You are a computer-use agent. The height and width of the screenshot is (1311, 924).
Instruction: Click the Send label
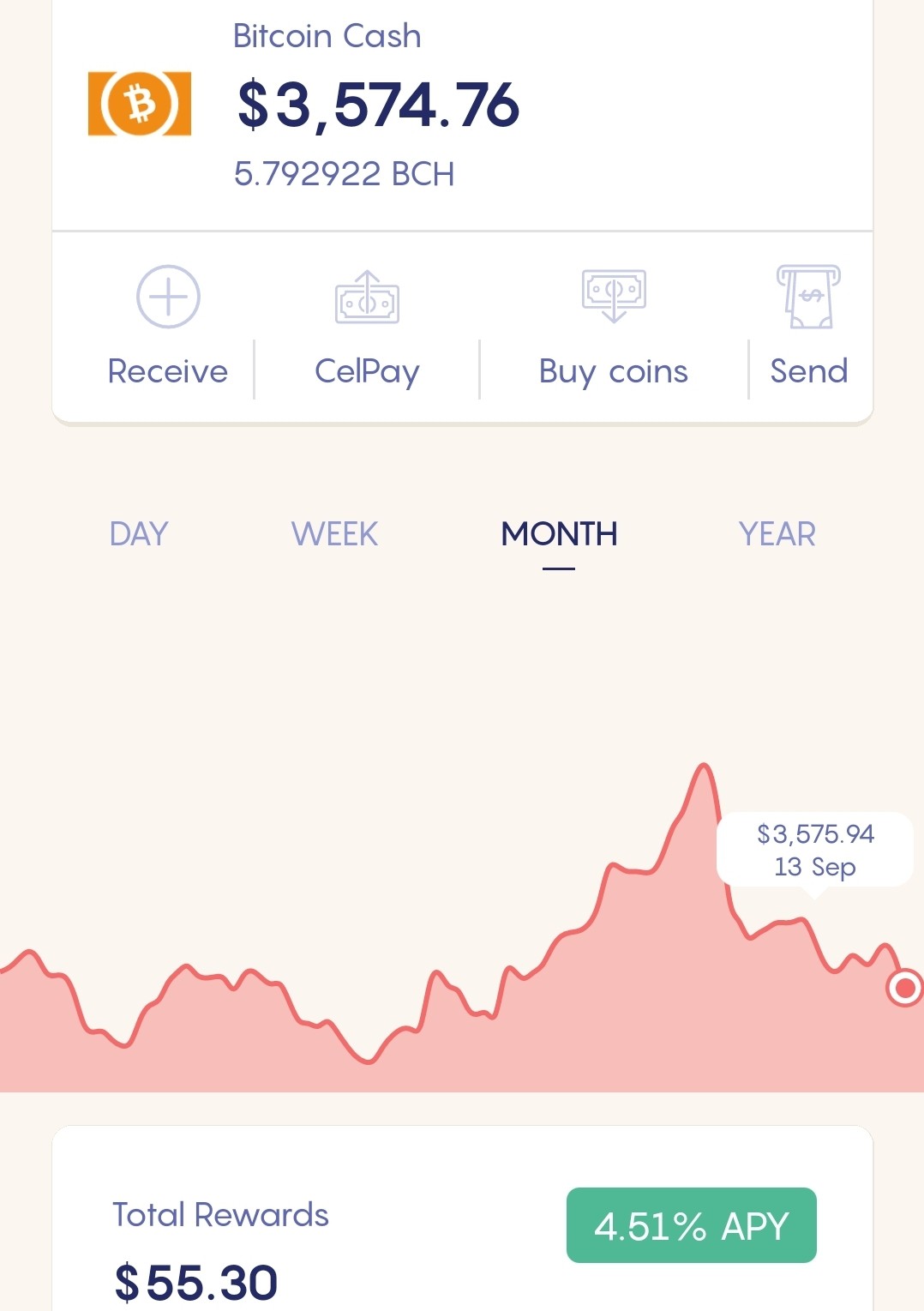(809, 371)
